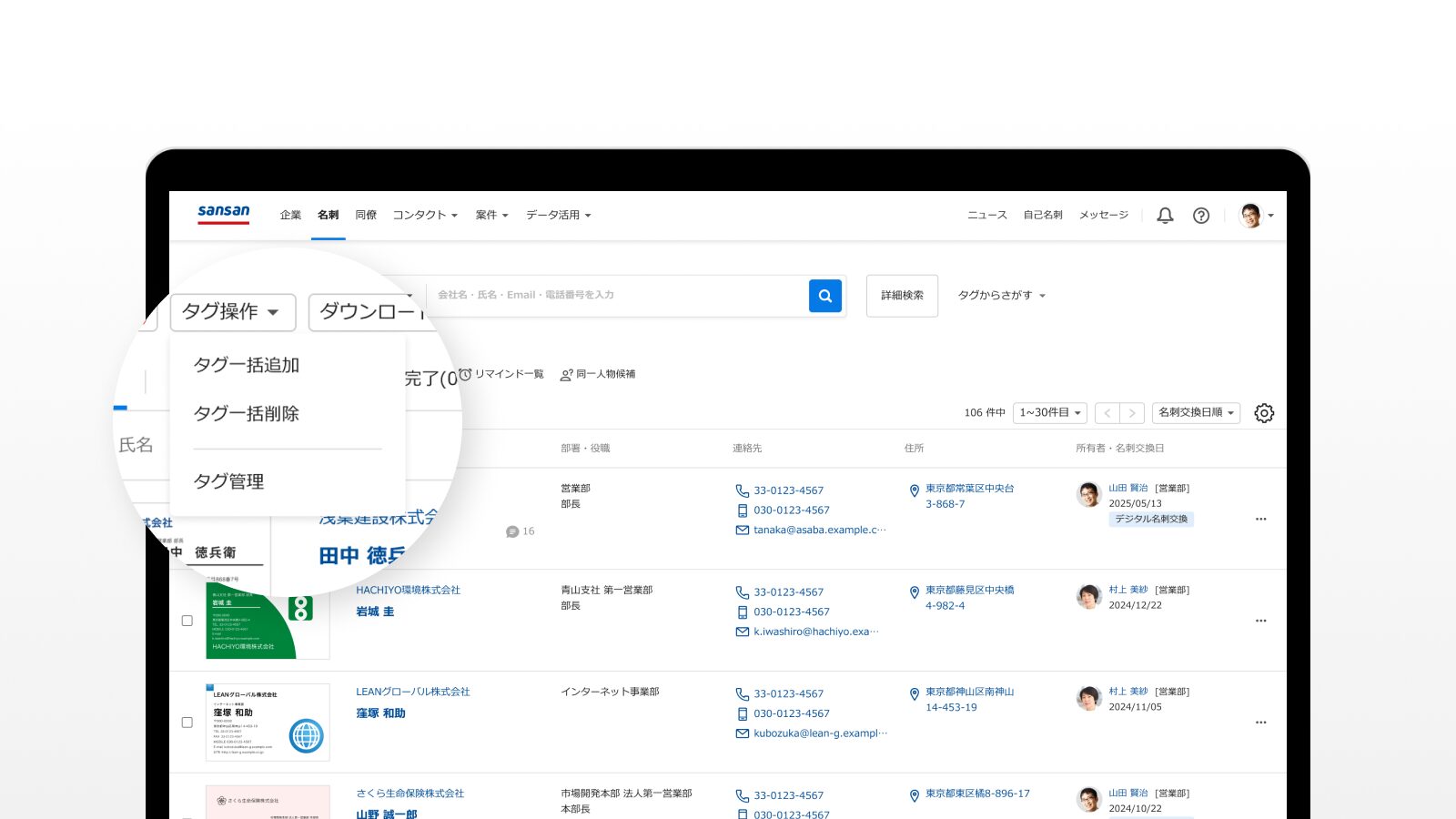The image size is (1456, 819).
Task: Open the リマインド一覧 link
Action: 501,374
